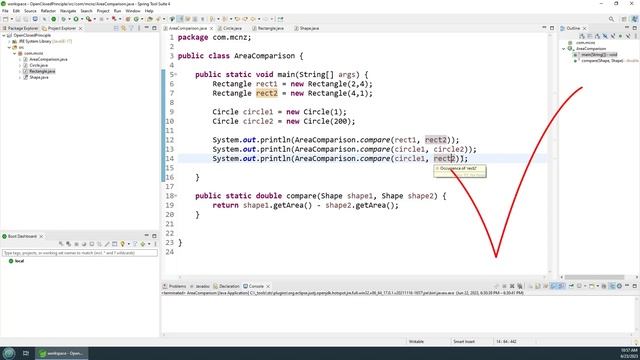Click the Windows Start button on the taskbar
This screenshot has width=640, height=360.
click(x=9, y=353)
